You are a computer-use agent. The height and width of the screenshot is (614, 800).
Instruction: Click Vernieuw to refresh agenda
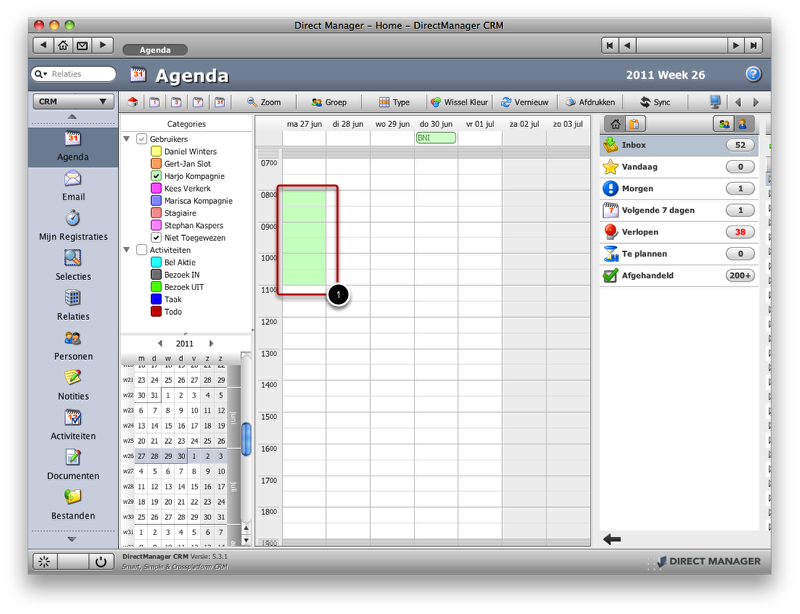coord(524,102)
